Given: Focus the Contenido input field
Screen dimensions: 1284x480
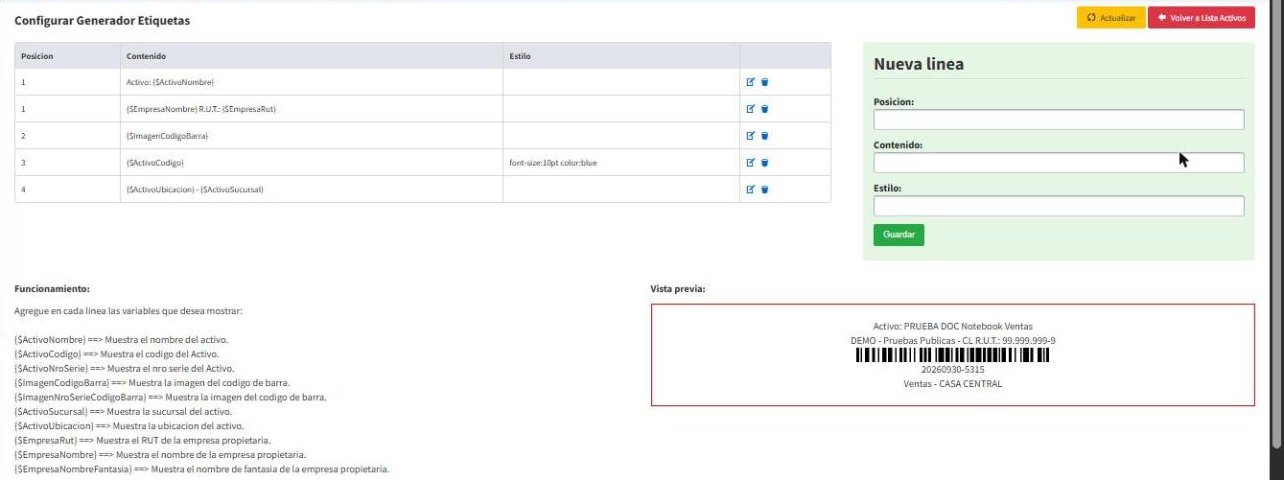Looking at the screenshot, I should pyautogui.click(x=1059, y=162).
